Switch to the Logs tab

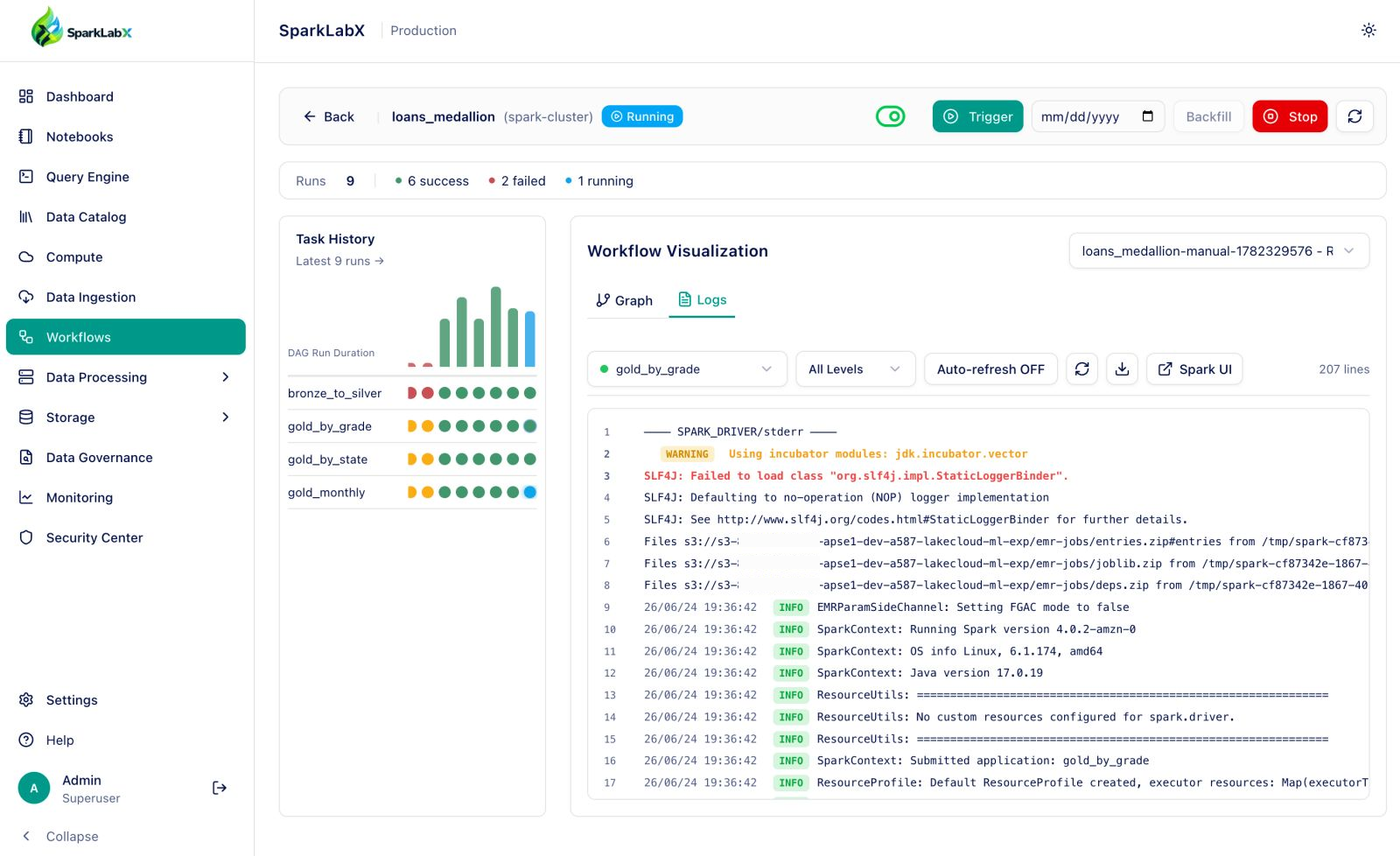(702, 300)
